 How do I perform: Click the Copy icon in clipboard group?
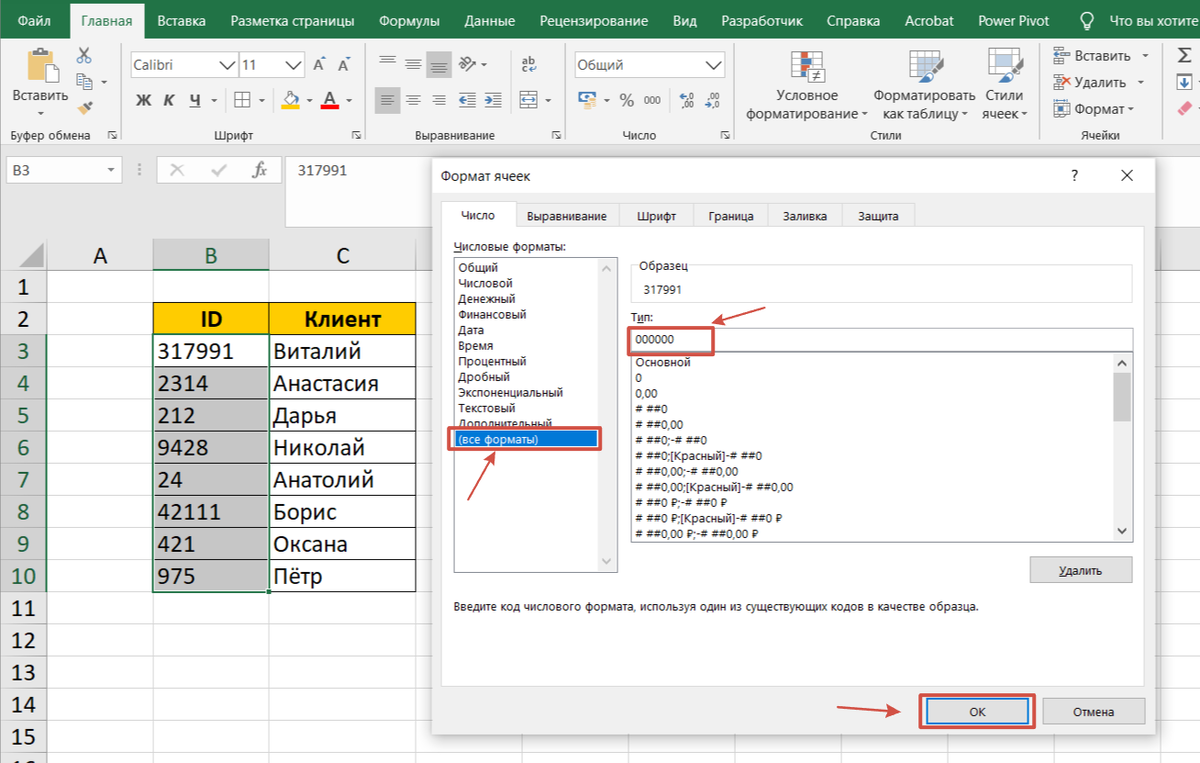click(x=84, y=82)
